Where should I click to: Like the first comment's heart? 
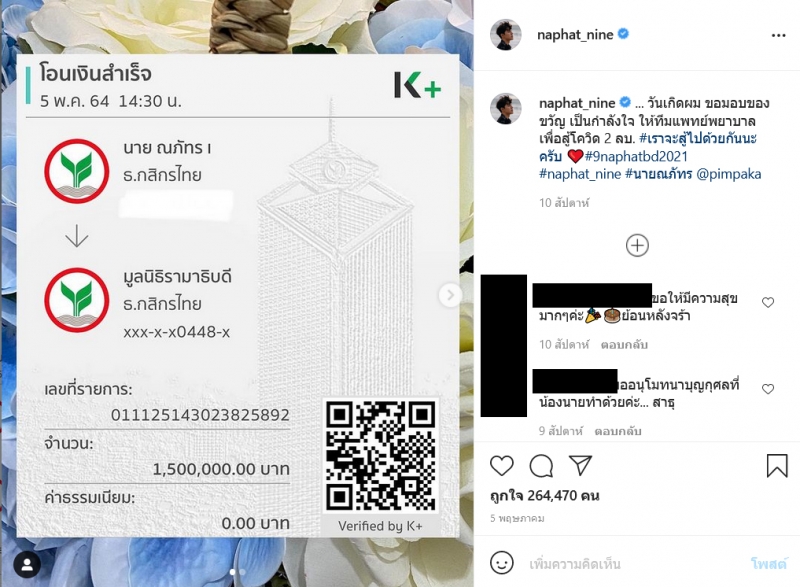tap(768, 302)
